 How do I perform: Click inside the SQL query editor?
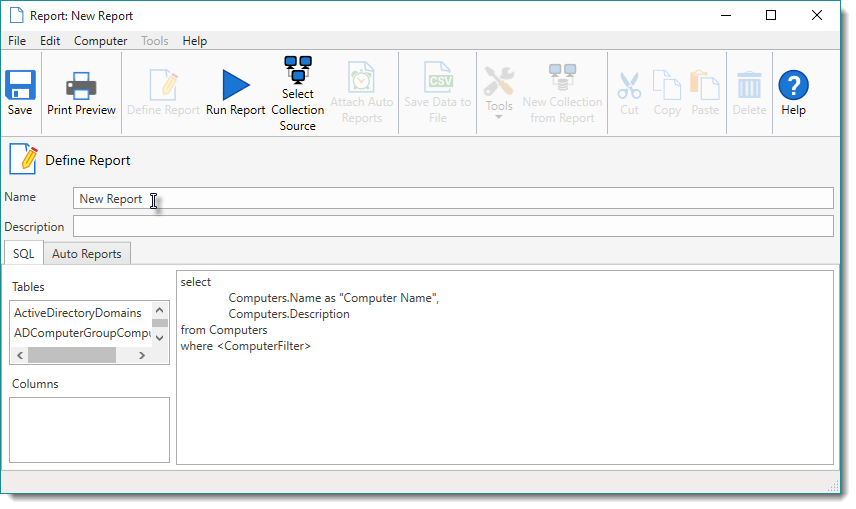pos(504,400)
